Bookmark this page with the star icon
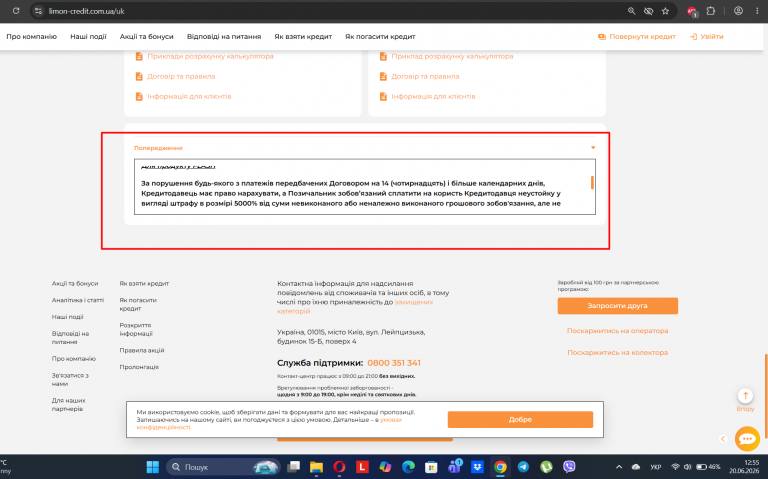This screenshot has width=768, height=479. coord(665,11)
